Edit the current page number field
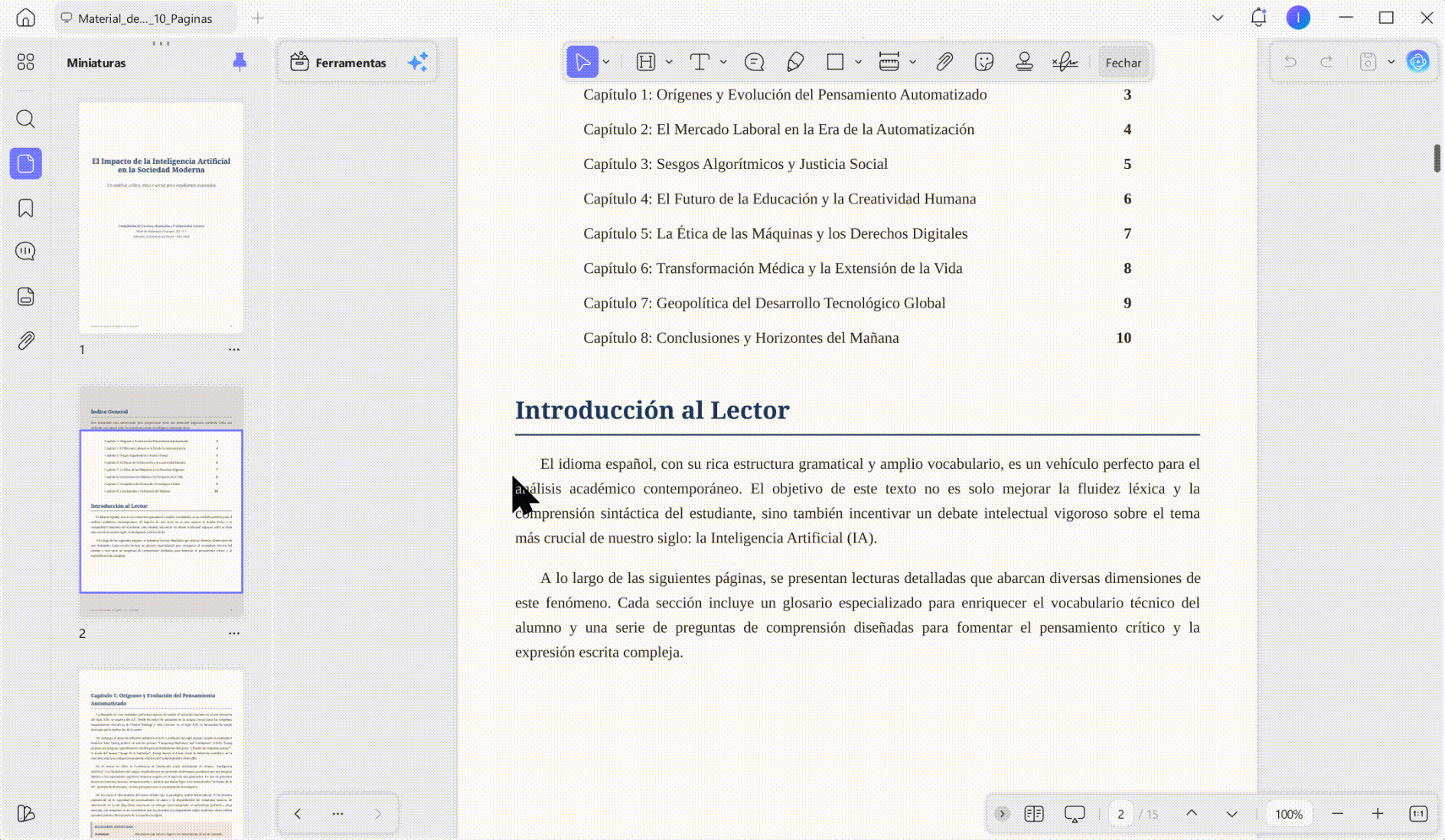 [1120, 814]
